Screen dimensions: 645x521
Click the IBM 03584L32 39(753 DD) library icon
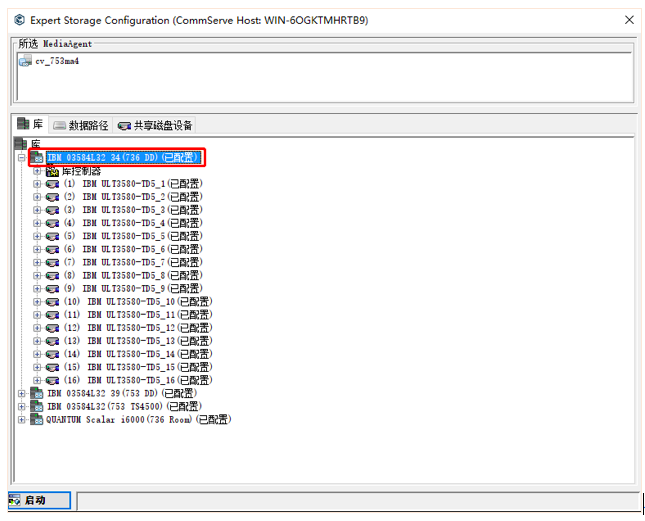(37, 394)
